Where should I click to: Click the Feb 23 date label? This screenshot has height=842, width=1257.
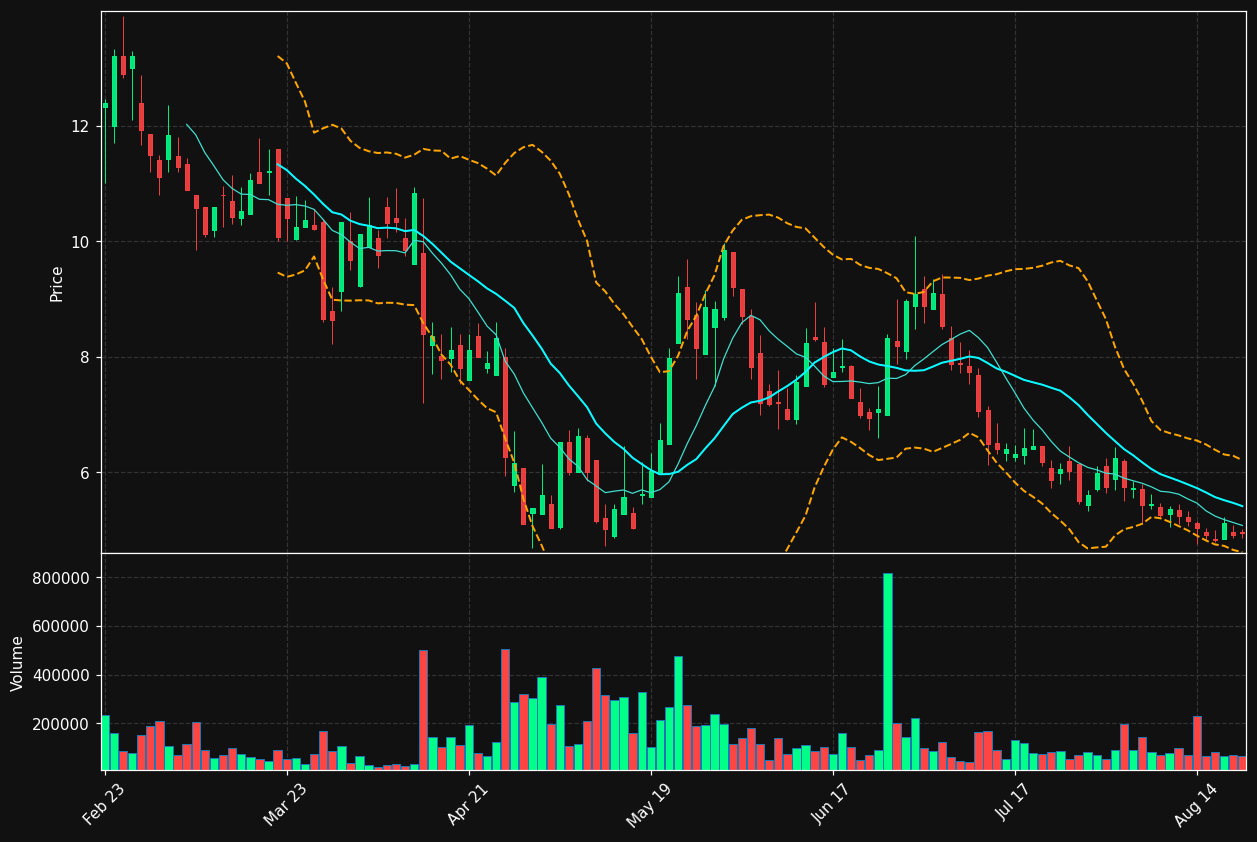(104, 804)
